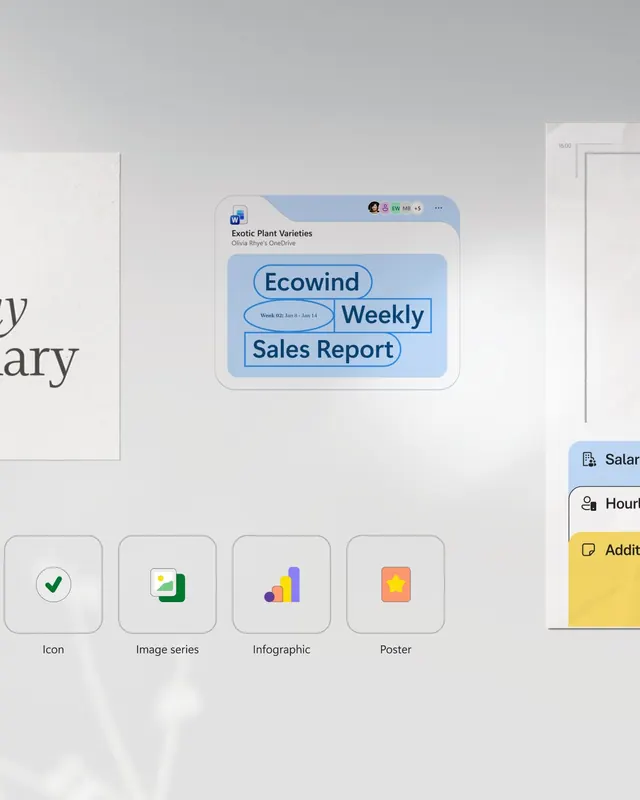Click the 'Poster' label
Viewport: 640px width, 800px height.
(396, 649)
